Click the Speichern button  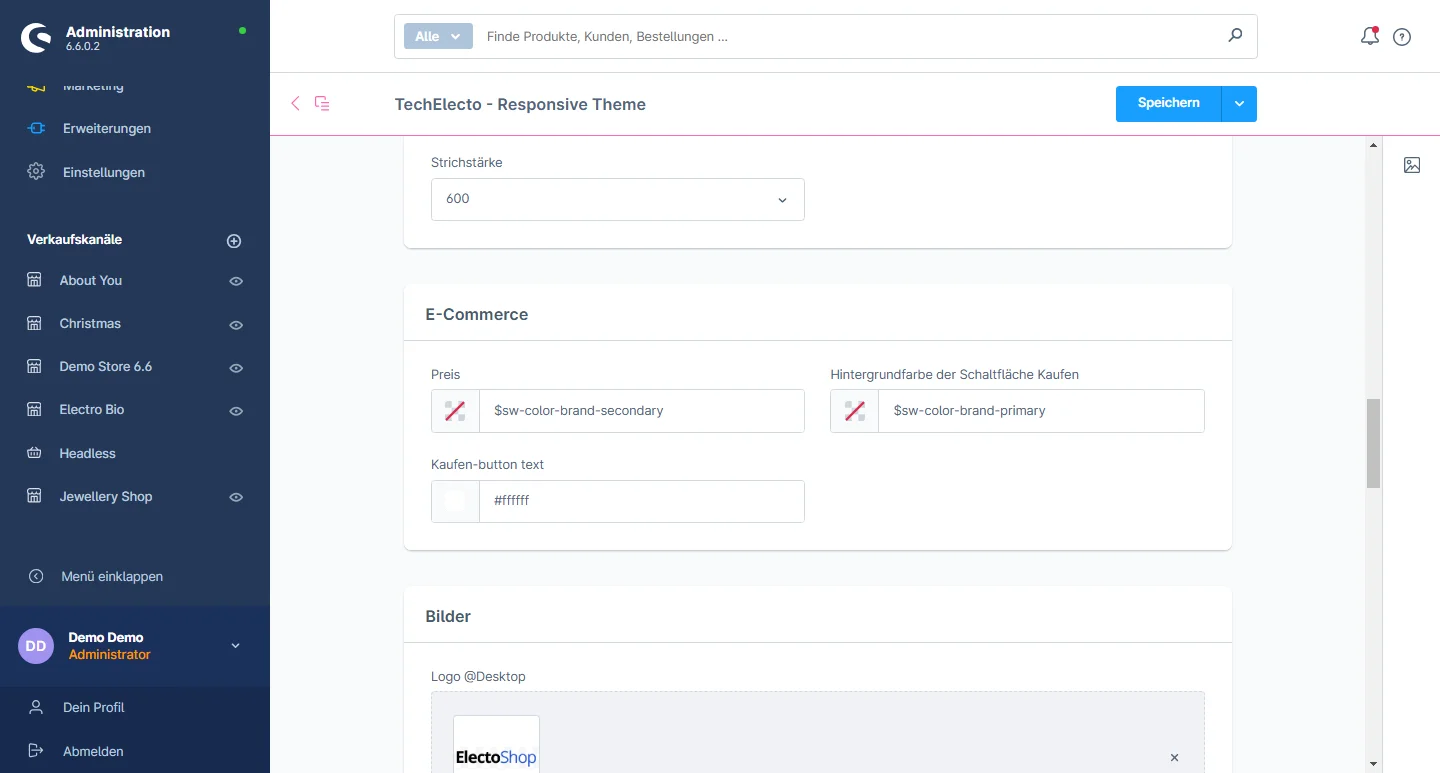click(x=1168, y=104)
